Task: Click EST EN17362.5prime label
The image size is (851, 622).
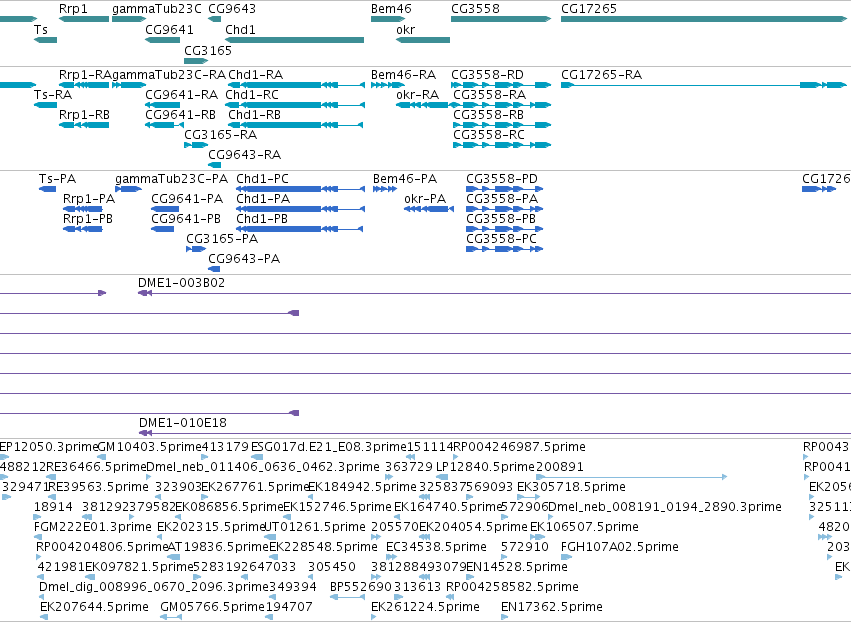Action: [551, 607]
